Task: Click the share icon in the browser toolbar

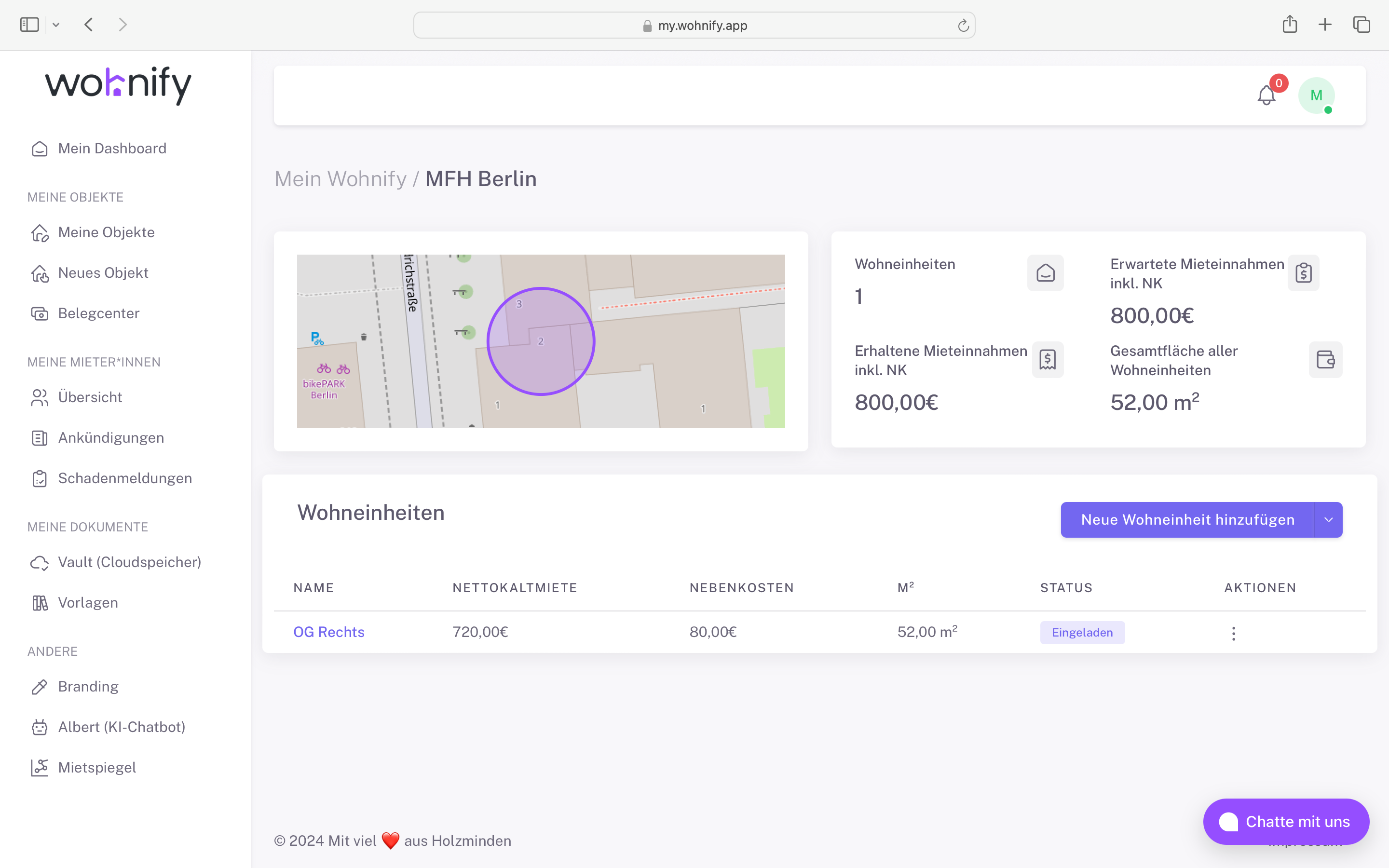Action: [1290, 24]
